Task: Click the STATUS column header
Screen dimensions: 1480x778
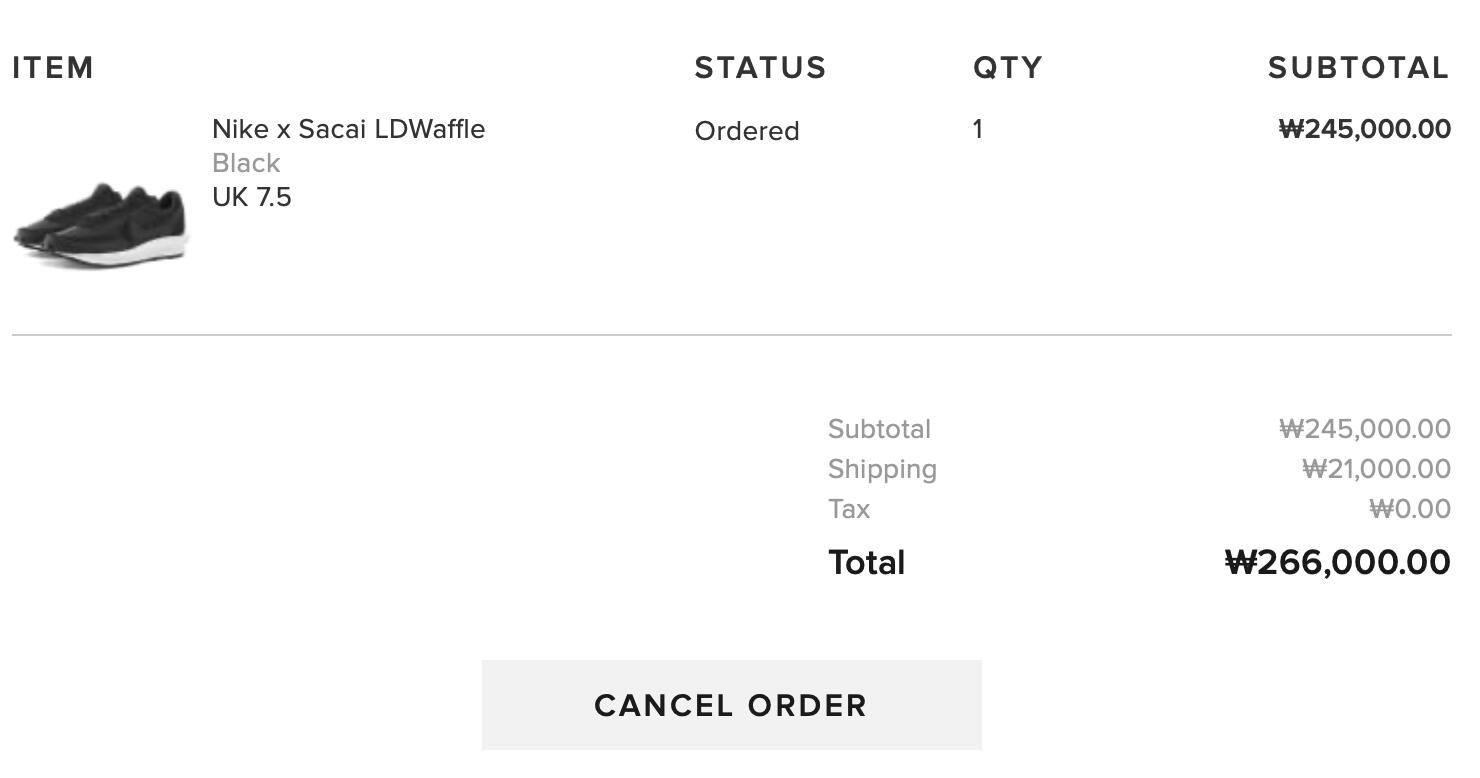Action: (760, 68)
